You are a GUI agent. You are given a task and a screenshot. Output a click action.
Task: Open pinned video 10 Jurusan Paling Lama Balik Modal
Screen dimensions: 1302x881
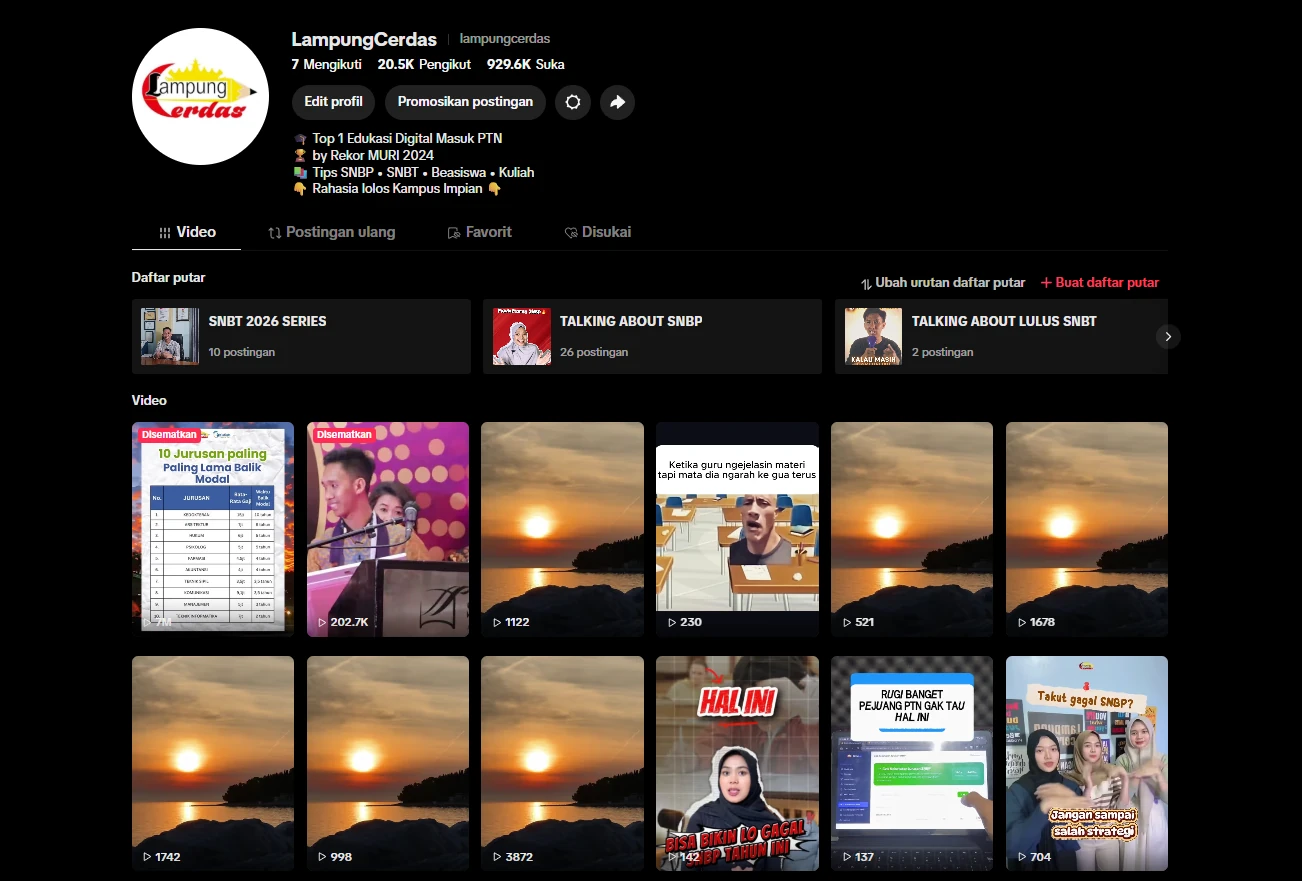pyautogui.click(x=213, y=529)
